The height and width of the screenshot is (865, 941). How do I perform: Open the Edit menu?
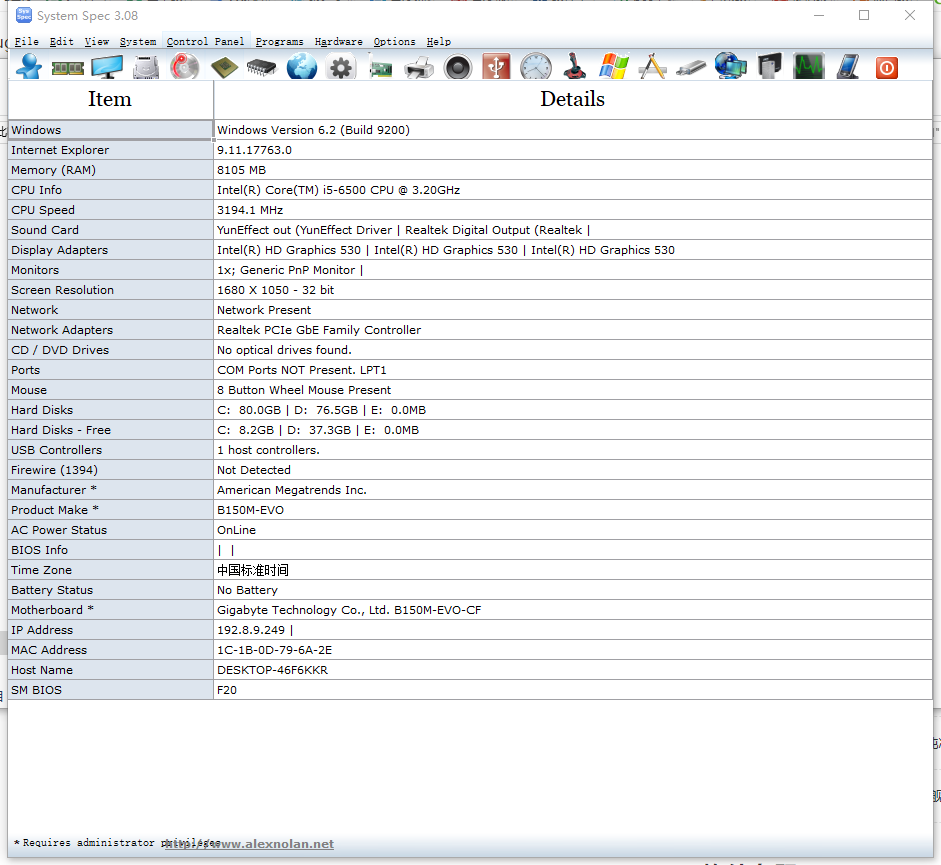pos(61,41)
